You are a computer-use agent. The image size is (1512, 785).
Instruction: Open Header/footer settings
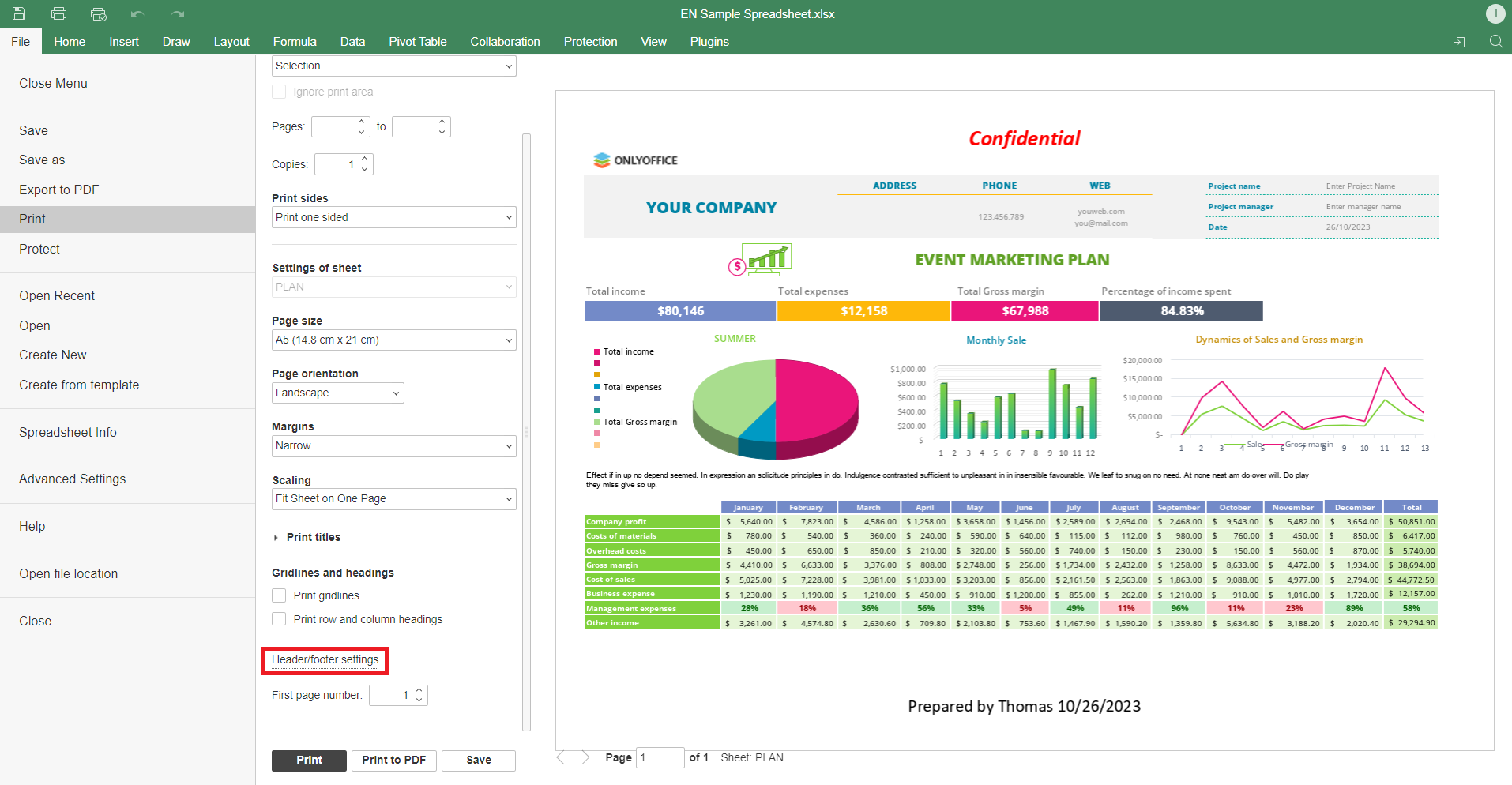(325, 660)
